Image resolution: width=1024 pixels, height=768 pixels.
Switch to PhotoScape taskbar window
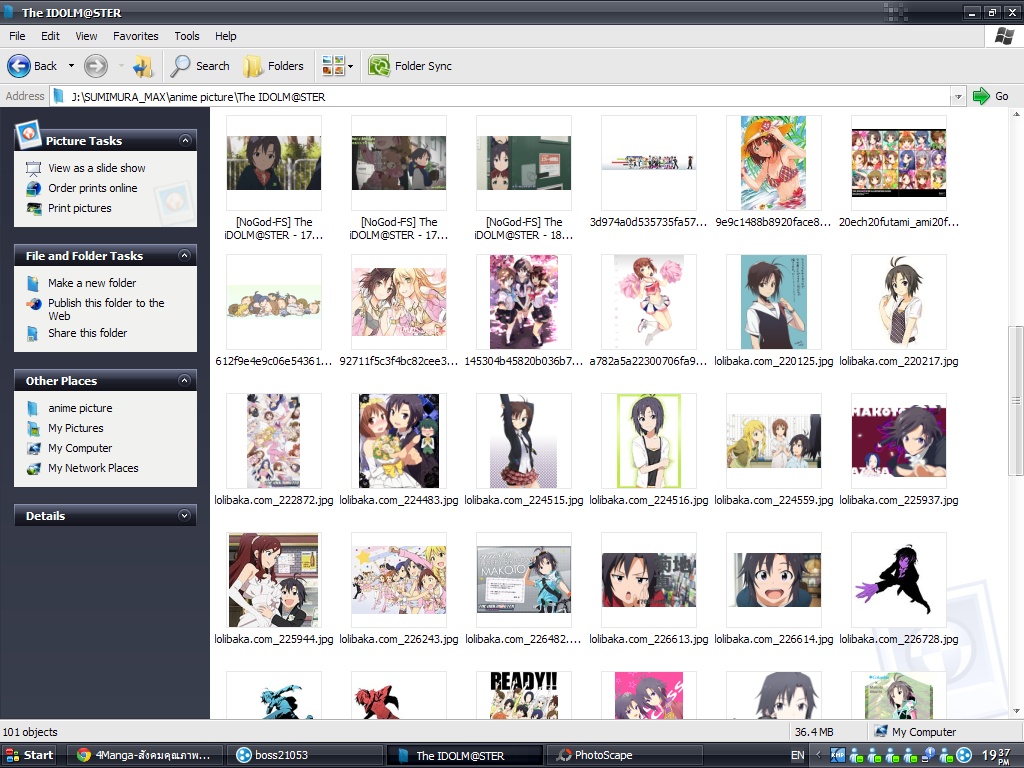[x=623, y=755]
